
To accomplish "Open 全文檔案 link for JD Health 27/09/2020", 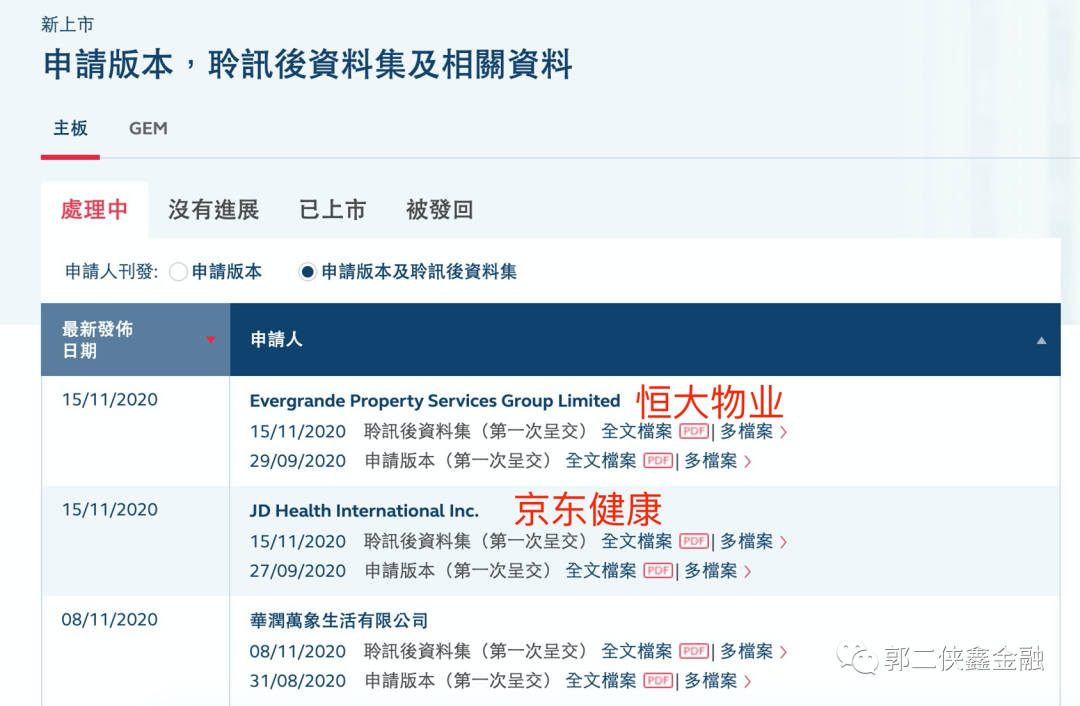I will (x=601, y=571).
